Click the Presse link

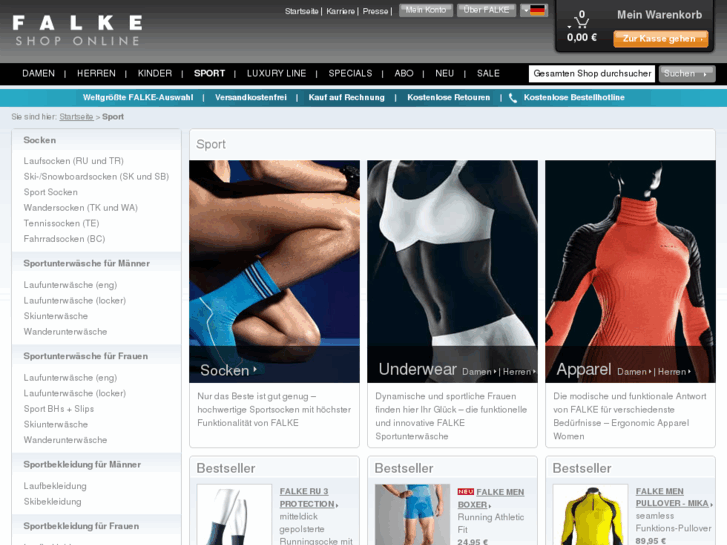(x=375, y=11)
